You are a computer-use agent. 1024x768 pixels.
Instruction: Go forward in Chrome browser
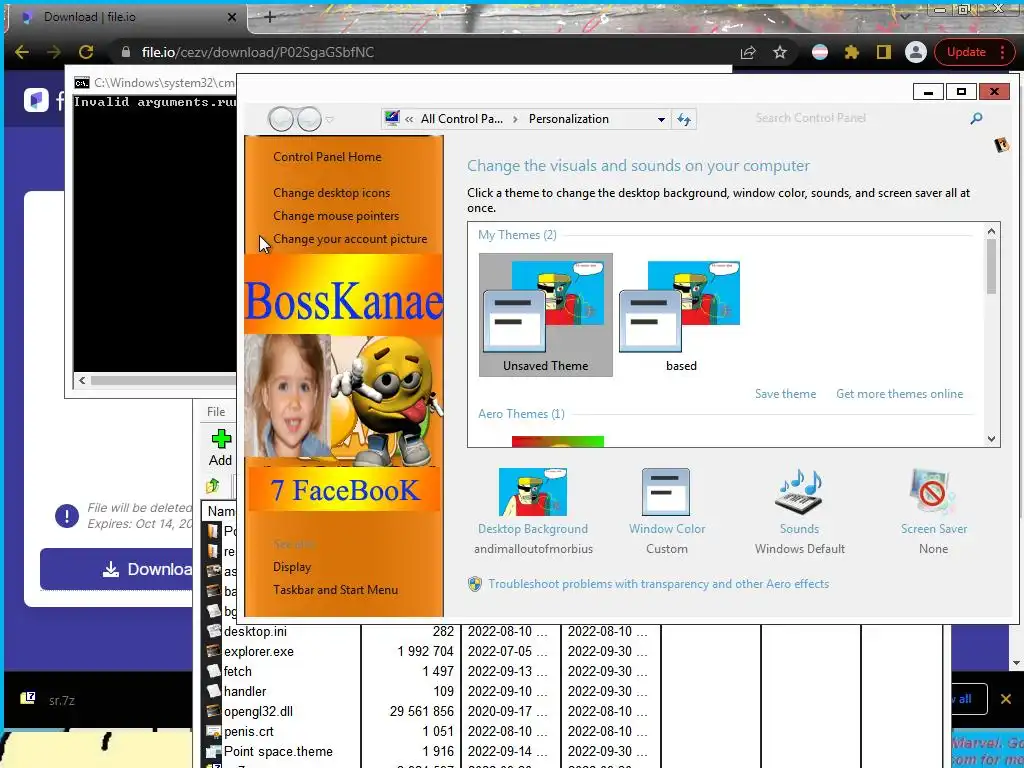(x=54, y=52)
